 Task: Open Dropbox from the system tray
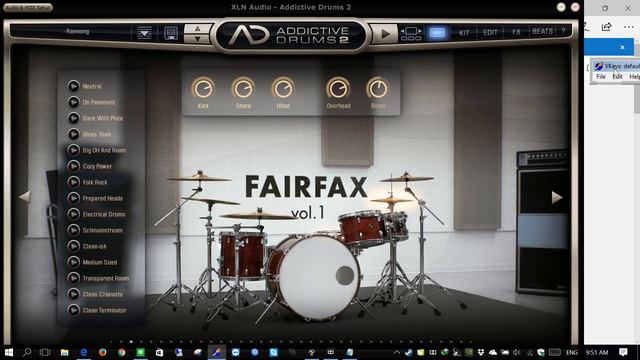tap(481, 353)
